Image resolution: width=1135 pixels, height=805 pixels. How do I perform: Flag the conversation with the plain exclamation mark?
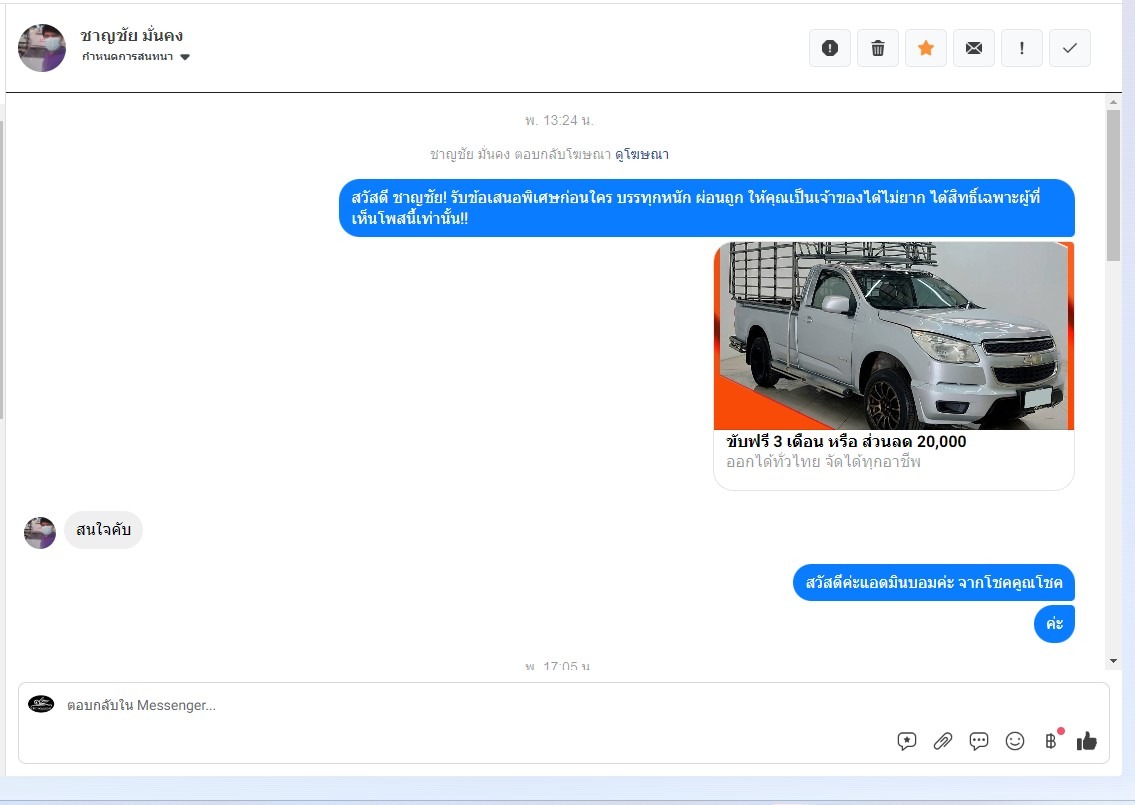tap(1022, 48)
